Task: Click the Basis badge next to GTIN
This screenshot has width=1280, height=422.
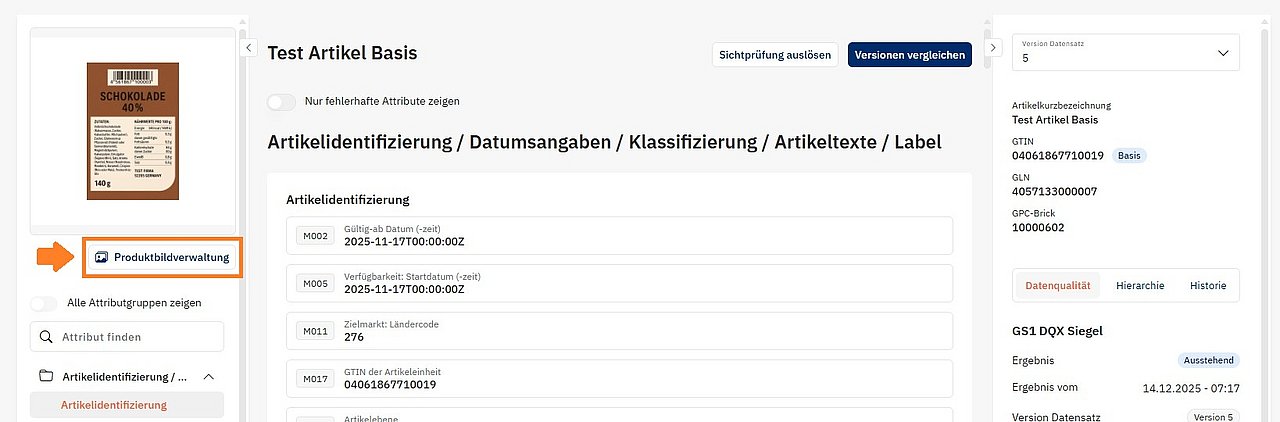Action: (x=1129, y=156)
